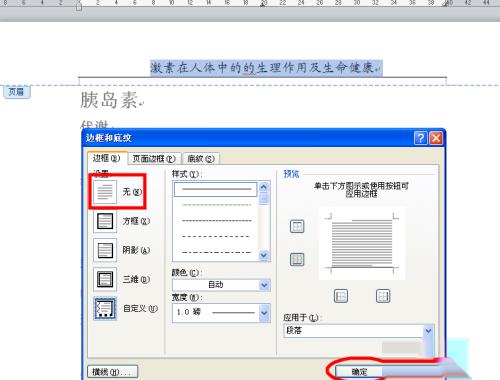Toggle the top border button in preview
Image resolution: width=500 pixels, height=380 pixels.
tap(297, 226)
